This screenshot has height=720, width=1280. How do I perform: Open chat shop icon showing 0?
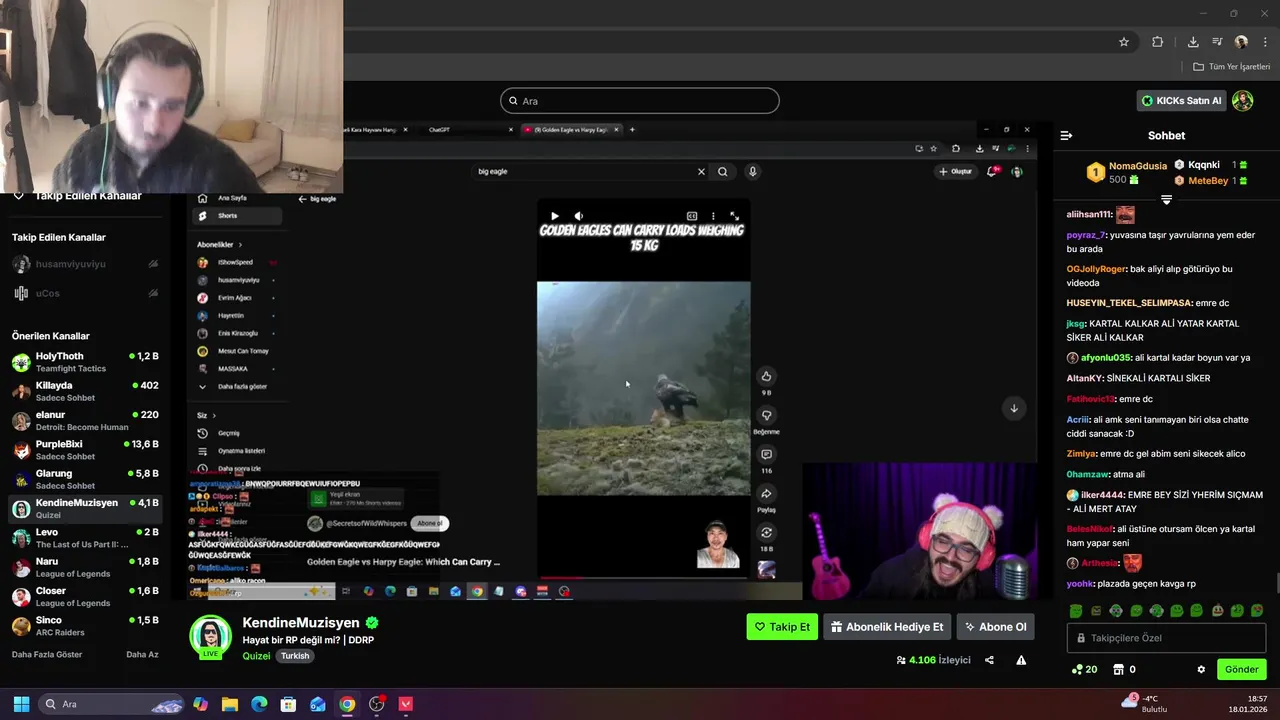coord(1124,669)
